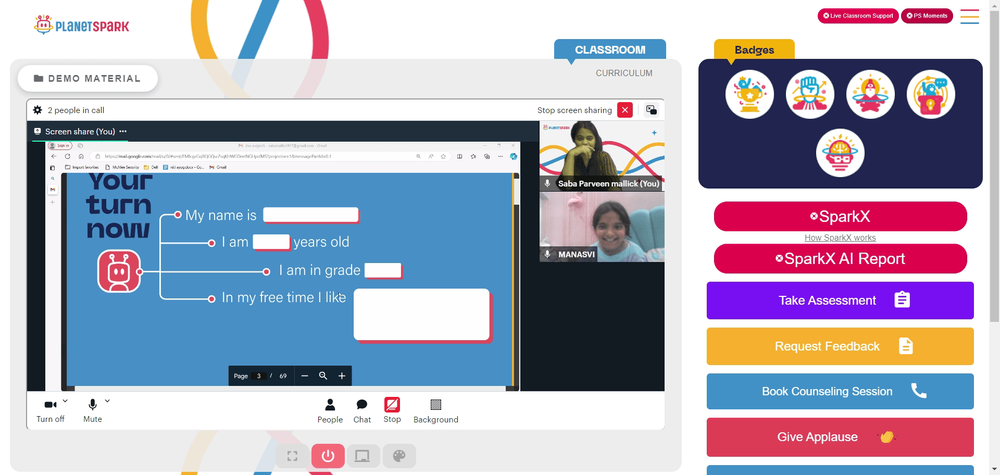Viewport: 1000px width, 475px height.
Task: Award the raised fist badge
Action: click(810, 94)
